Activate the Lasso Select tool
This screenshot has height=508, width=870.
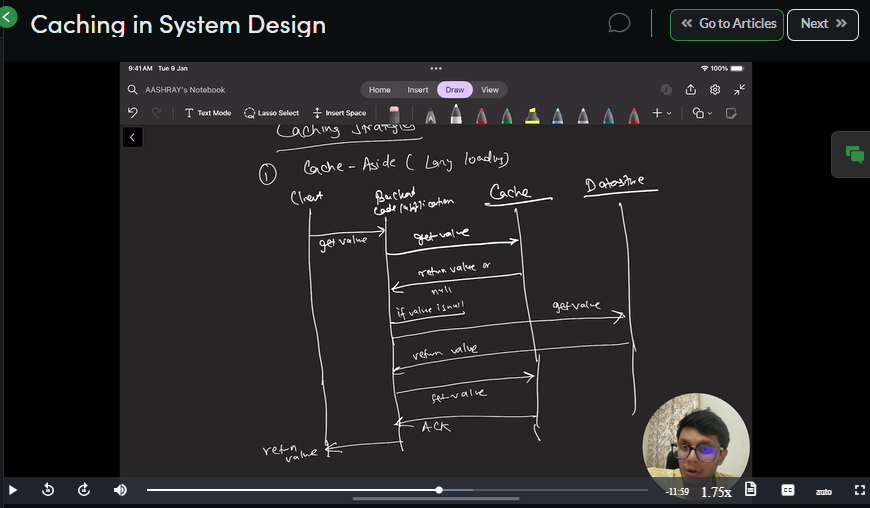coord(271,113)
